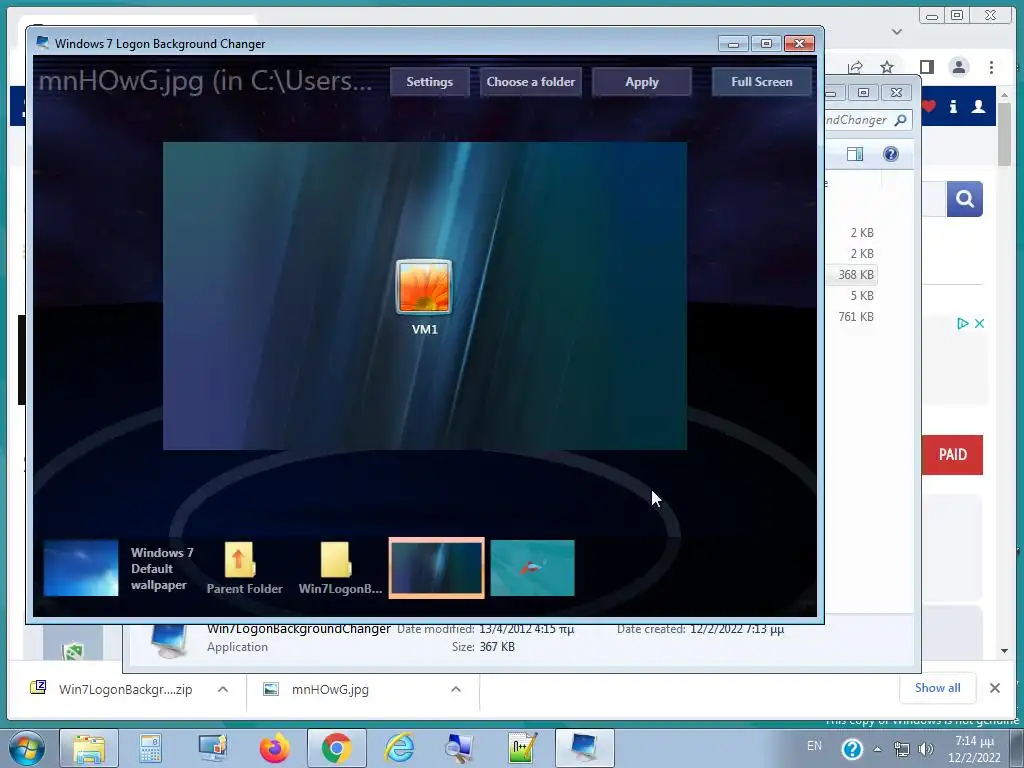Viewport: 1024px width, 768px height.
Task: Open File Explorer from the taskbar
Action: (89, 748)
